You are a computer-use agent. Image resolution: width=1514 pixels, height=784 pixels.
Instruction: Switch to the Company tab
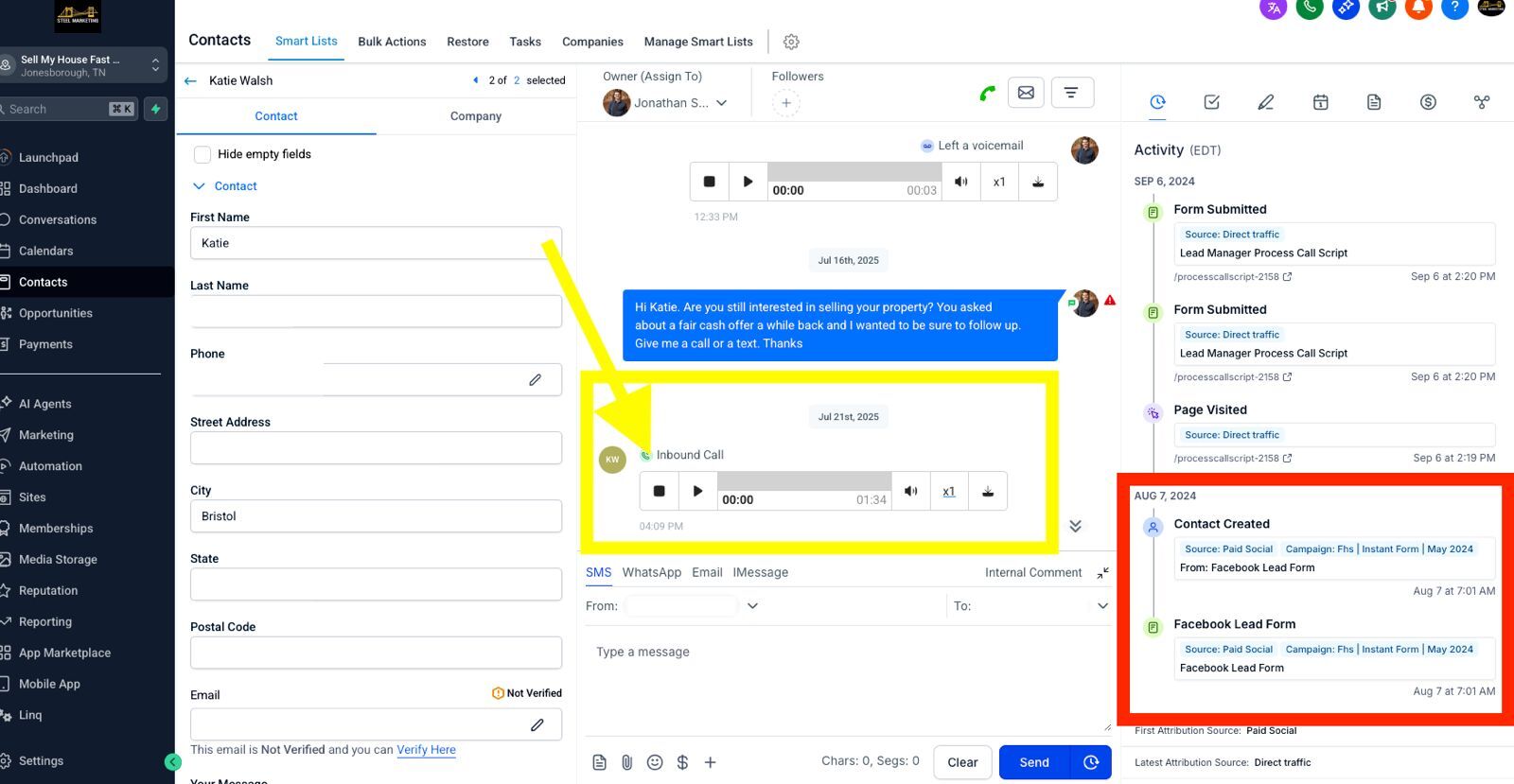[x=475, y=116]
